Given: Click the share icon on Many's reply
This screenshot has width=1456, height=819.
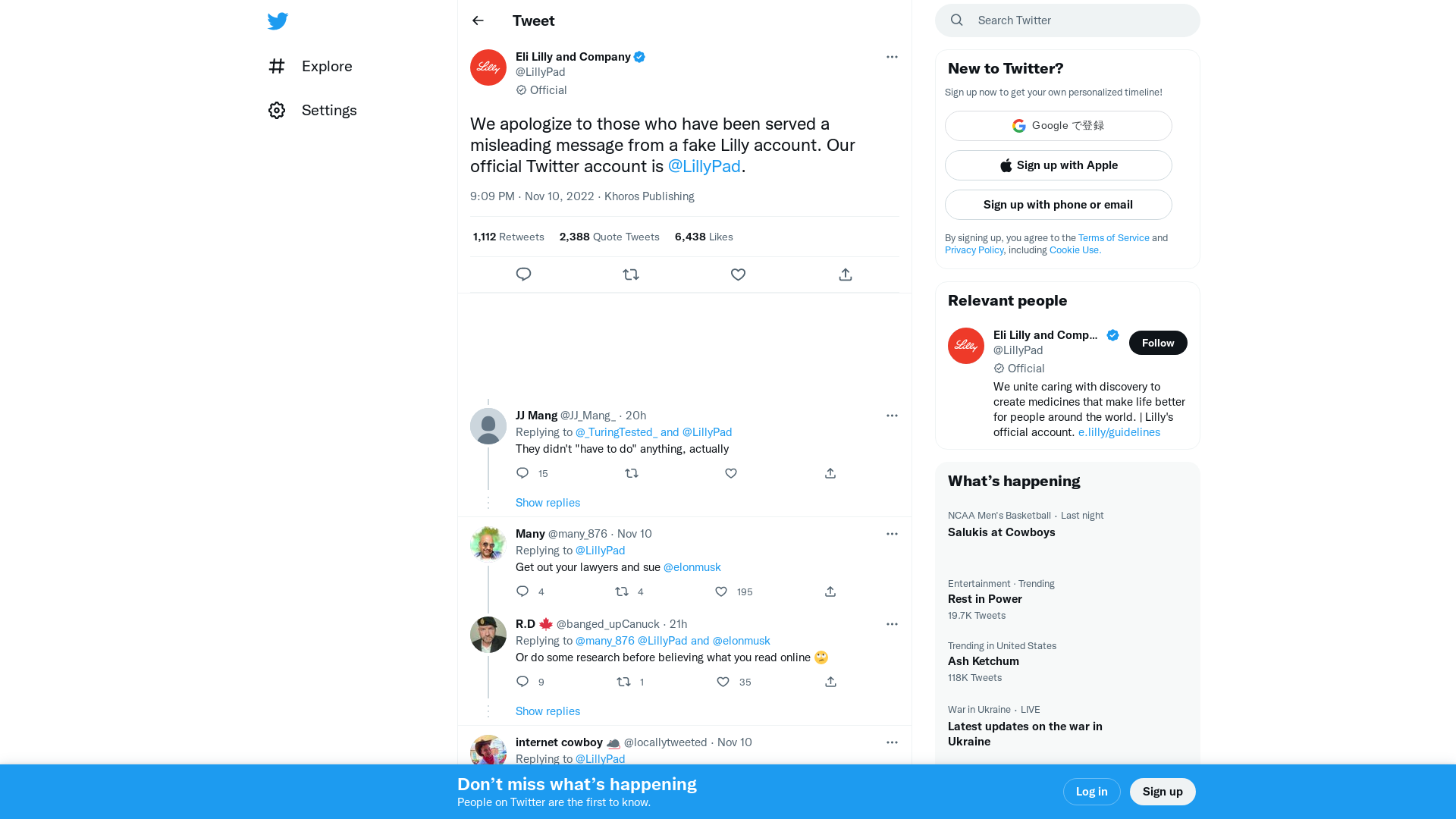Looking at the screenshot, I should 830,591.
